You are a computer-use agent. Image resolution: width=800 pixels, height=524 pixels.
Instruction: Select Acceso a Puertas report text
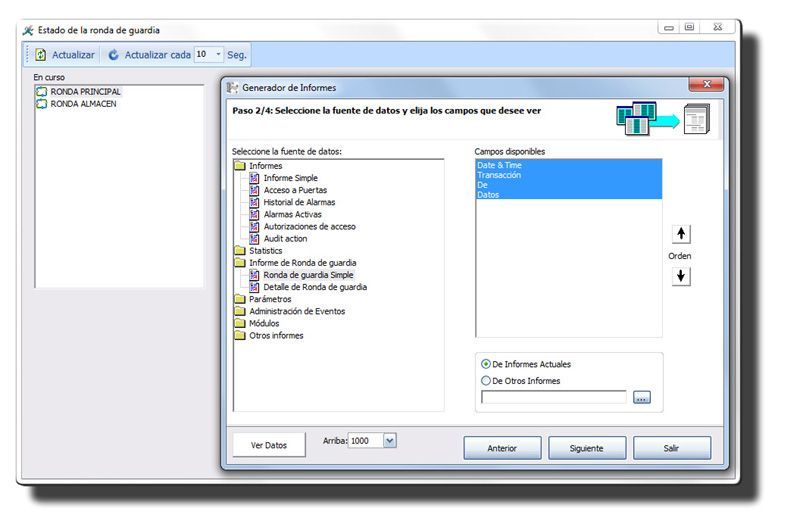click(x=295, y=190)
